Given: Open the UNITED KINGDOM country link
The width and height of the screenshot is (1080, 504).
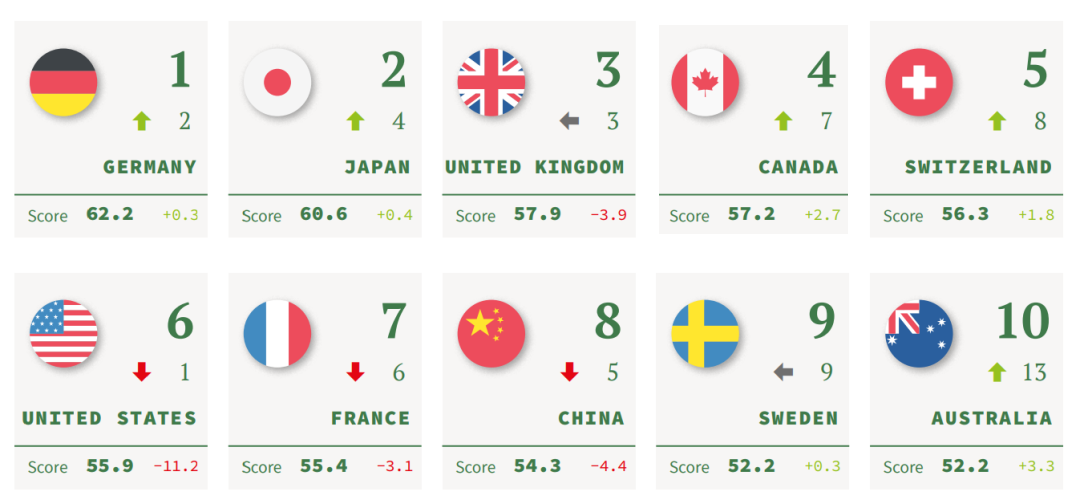Looking at the screenshot, I should coord(534,167).
